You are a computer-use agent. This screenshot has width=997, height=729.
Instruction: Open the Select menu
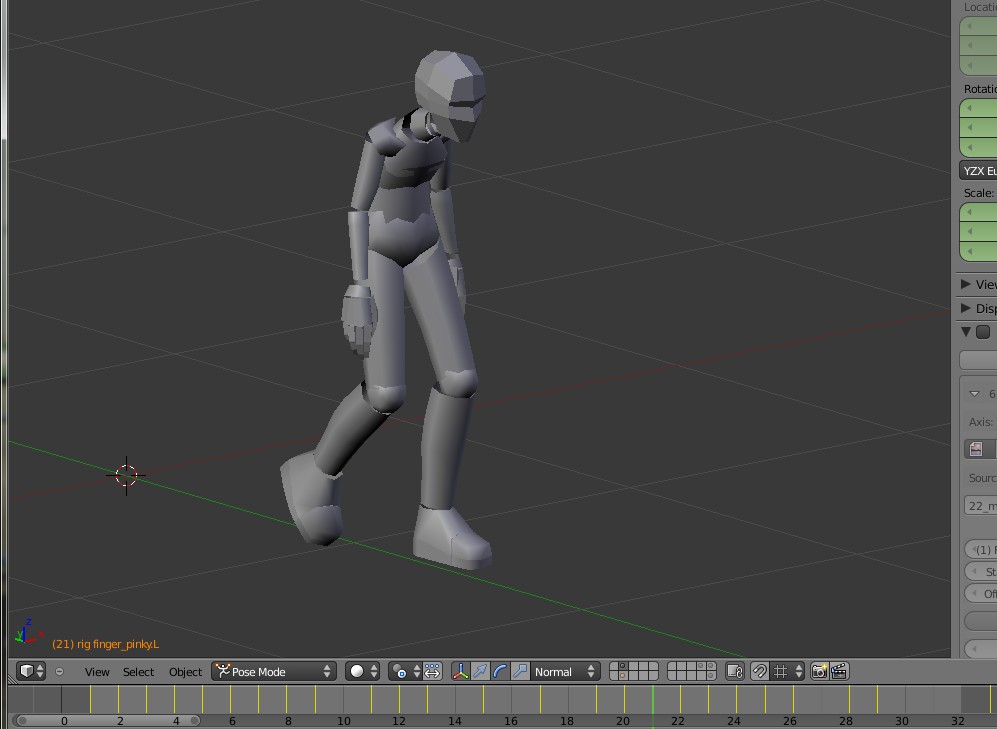[x=138, y=671]
